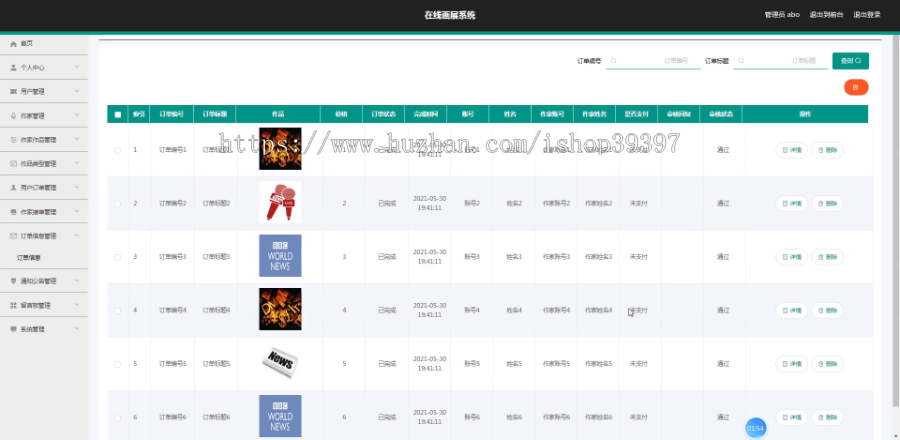Click 删除 for order row 3
The height and width of the screenshot is (440, 900).
827,257
